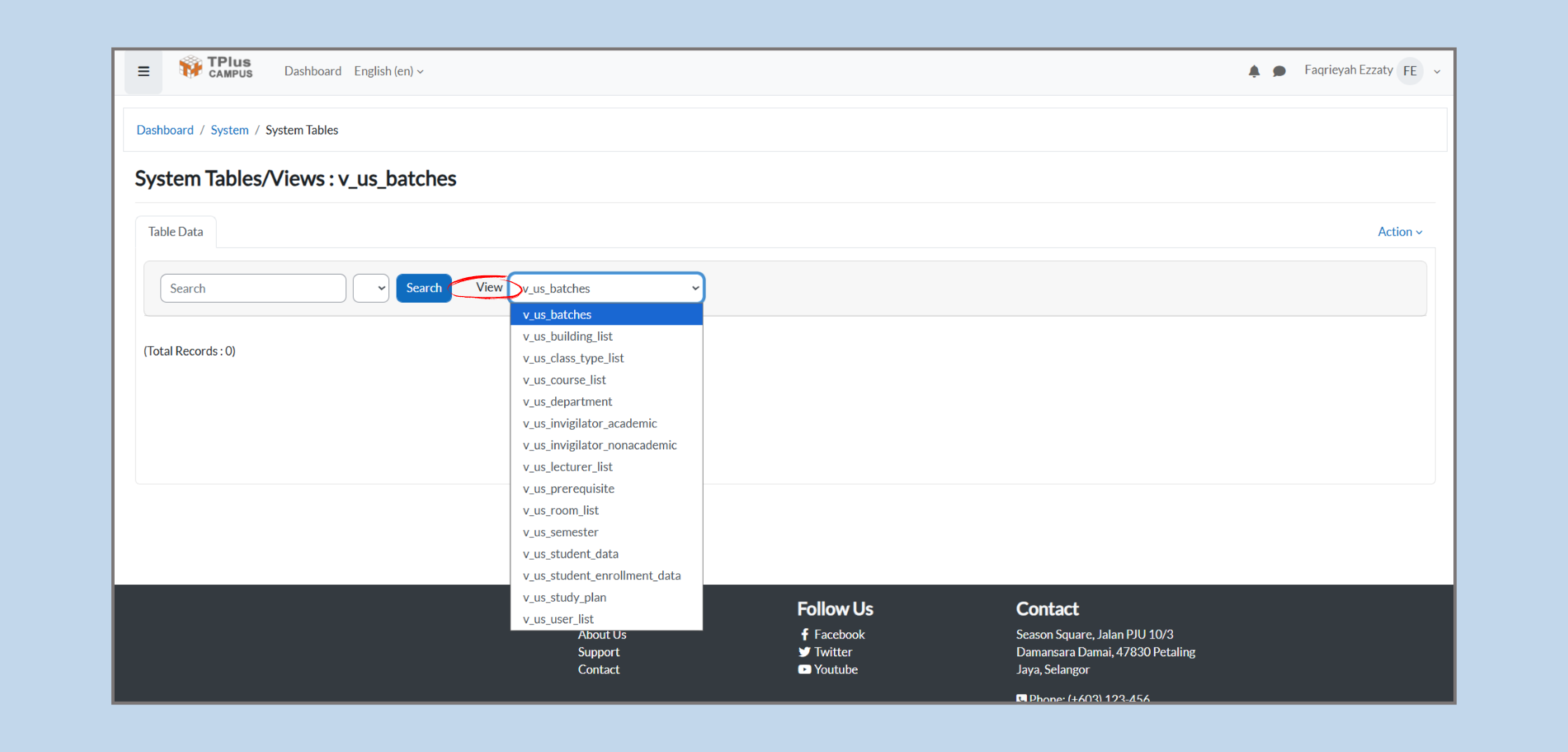Screen dimensions: 1568x752
Task: Select v_us_invigilator_academic option
Action: click(x=590, y=424)
